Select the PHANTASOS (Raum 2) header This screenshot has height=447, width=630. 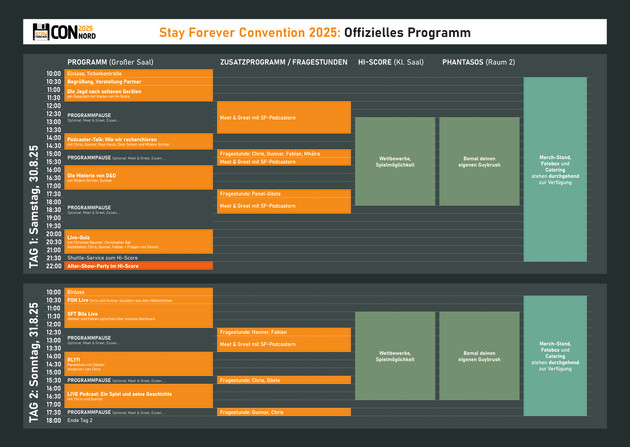click(479, 62)
